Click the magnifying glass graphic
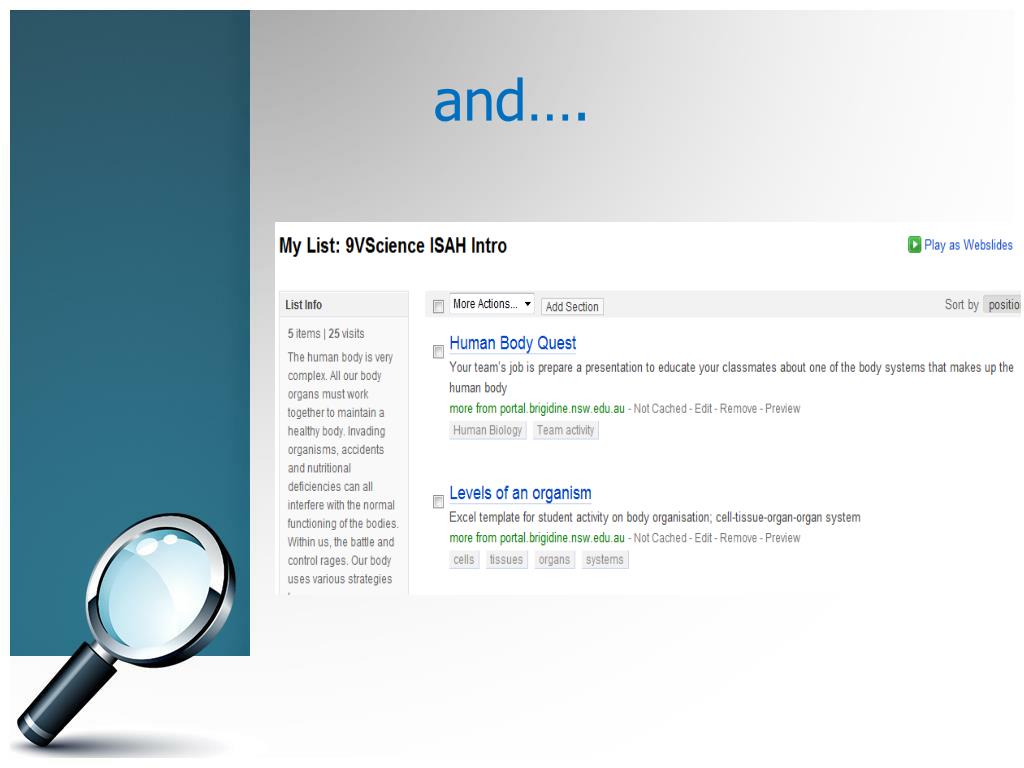 [126, 630]
